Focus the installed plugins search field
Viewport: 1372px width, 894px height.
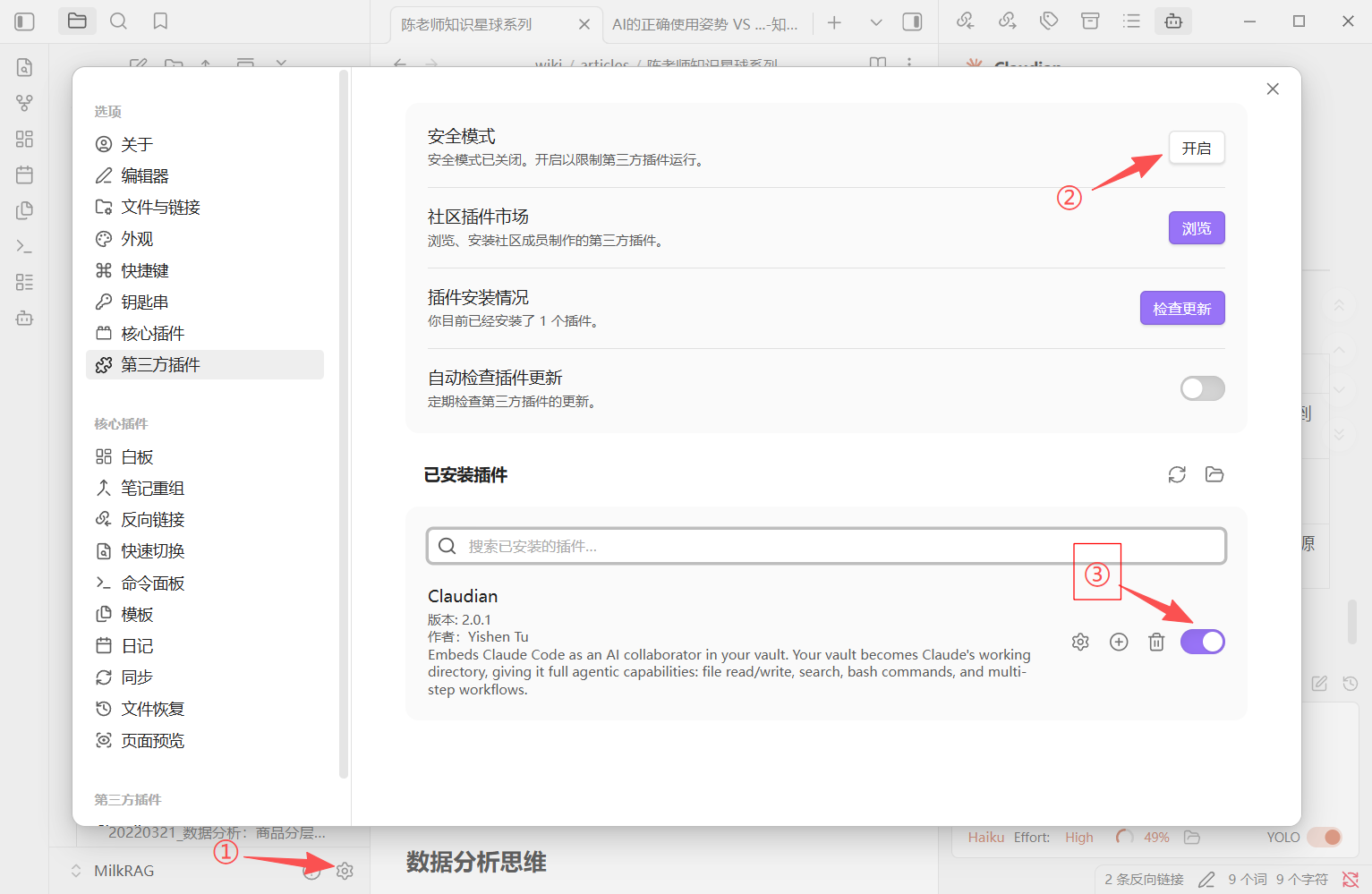[825, 546]
